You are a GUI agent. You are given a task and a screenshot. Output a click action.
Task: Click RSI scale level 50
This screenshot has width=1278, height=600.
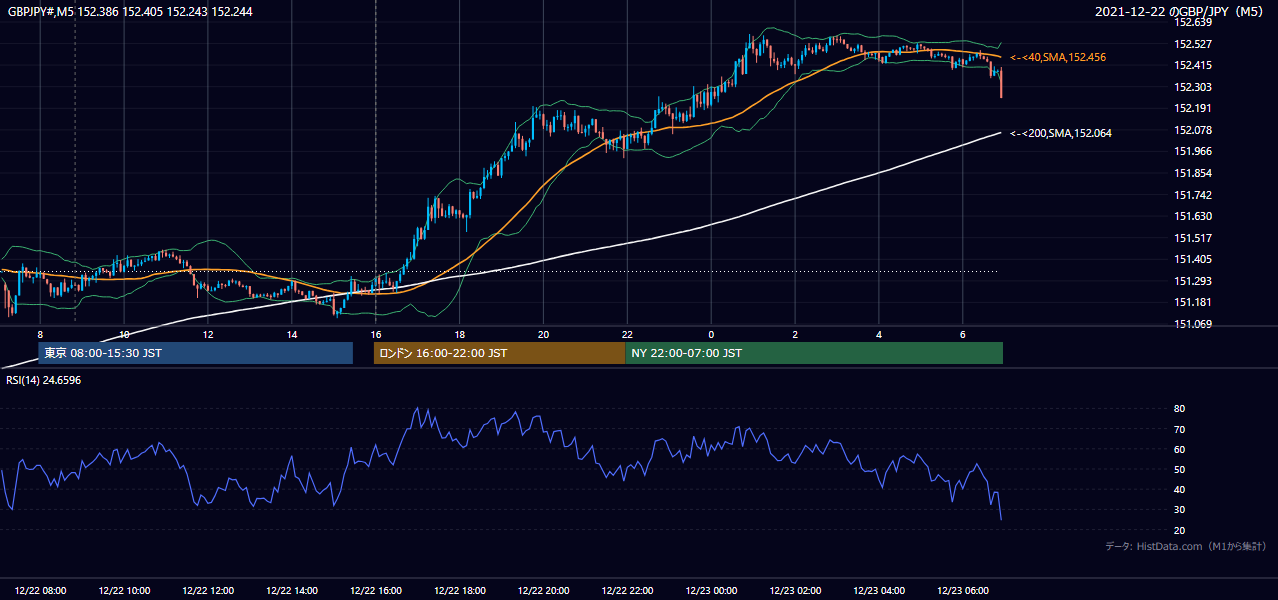(x=1180, y=469)
